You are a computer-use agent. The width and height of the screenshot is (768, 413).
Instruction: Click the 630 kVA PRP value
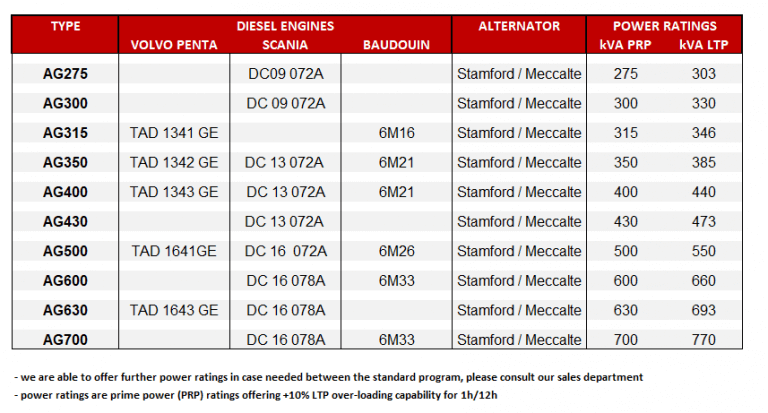coord(625,310)
